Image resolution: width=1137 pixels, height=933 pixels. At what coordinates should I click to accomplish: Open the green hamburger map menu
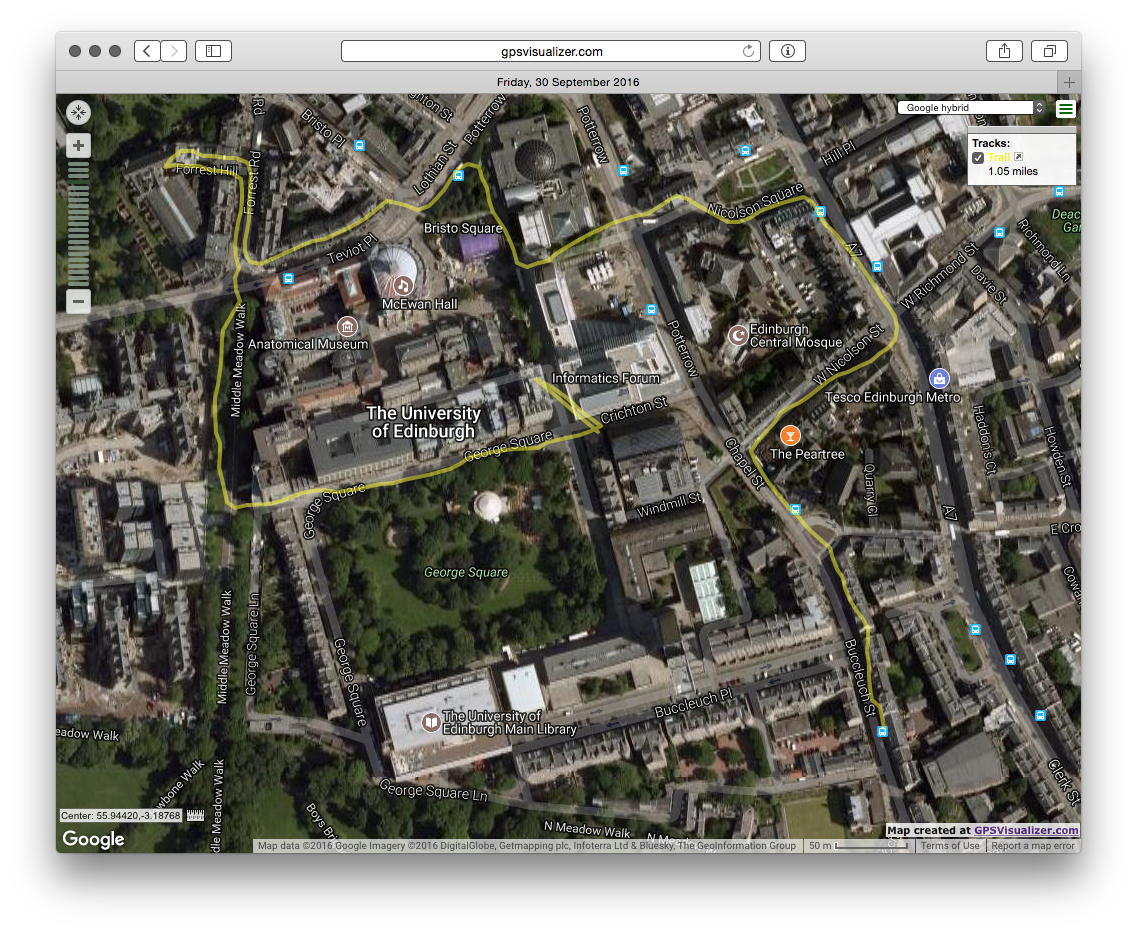[x=1065, y=109]
